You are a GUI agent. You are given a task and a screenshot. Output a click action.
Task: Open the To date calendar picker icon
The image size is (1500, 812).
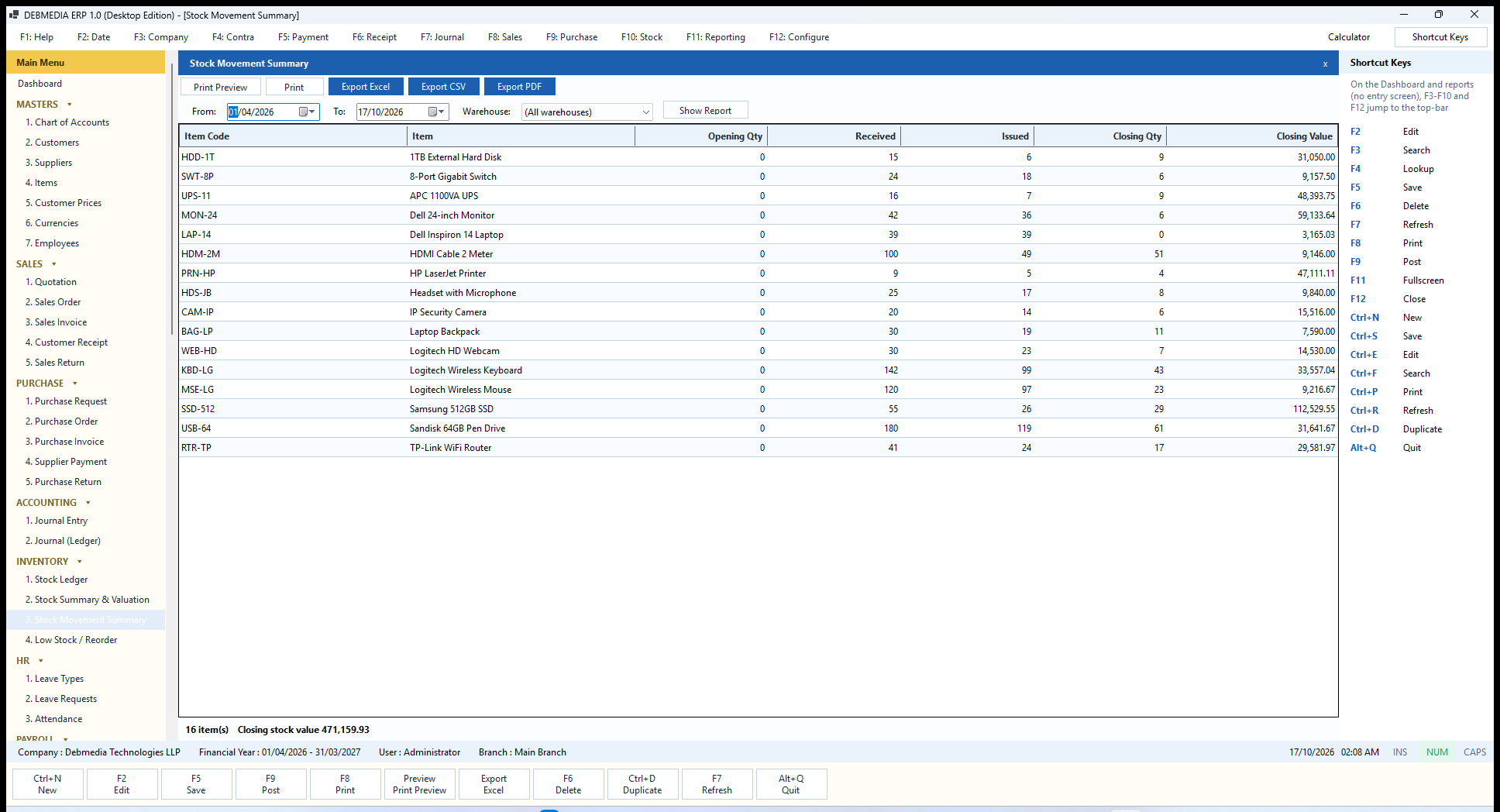point(436,112)
